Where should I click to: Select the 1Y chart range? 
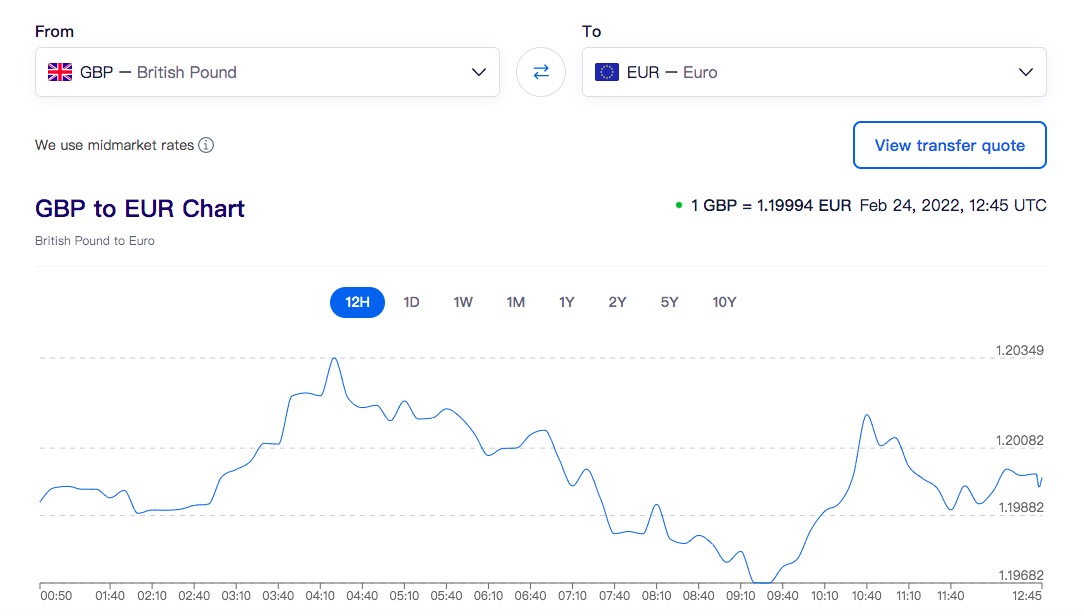(x=567, y=302)
